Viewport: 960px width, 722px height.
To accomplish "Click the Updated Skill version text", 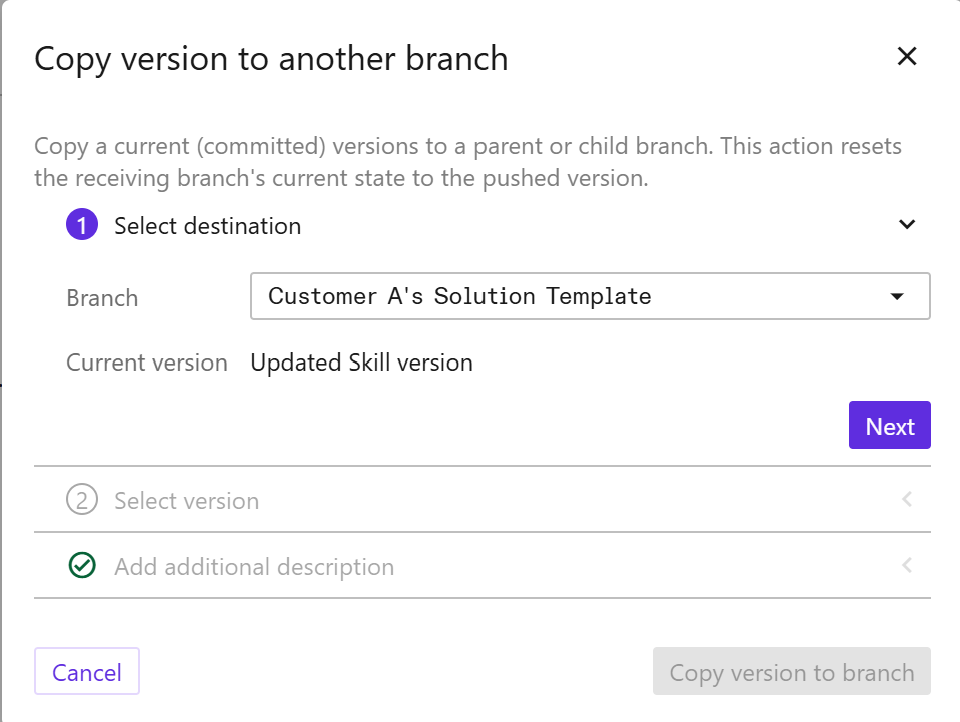I will (x=361, y=362).
